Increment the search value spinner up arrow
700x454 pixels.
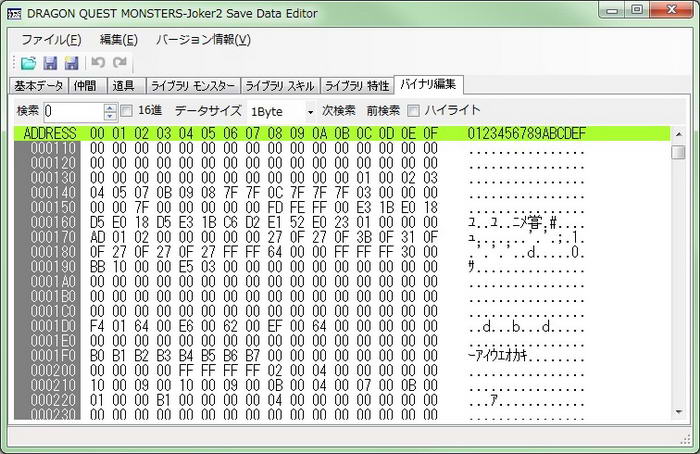tap(110, 106)
